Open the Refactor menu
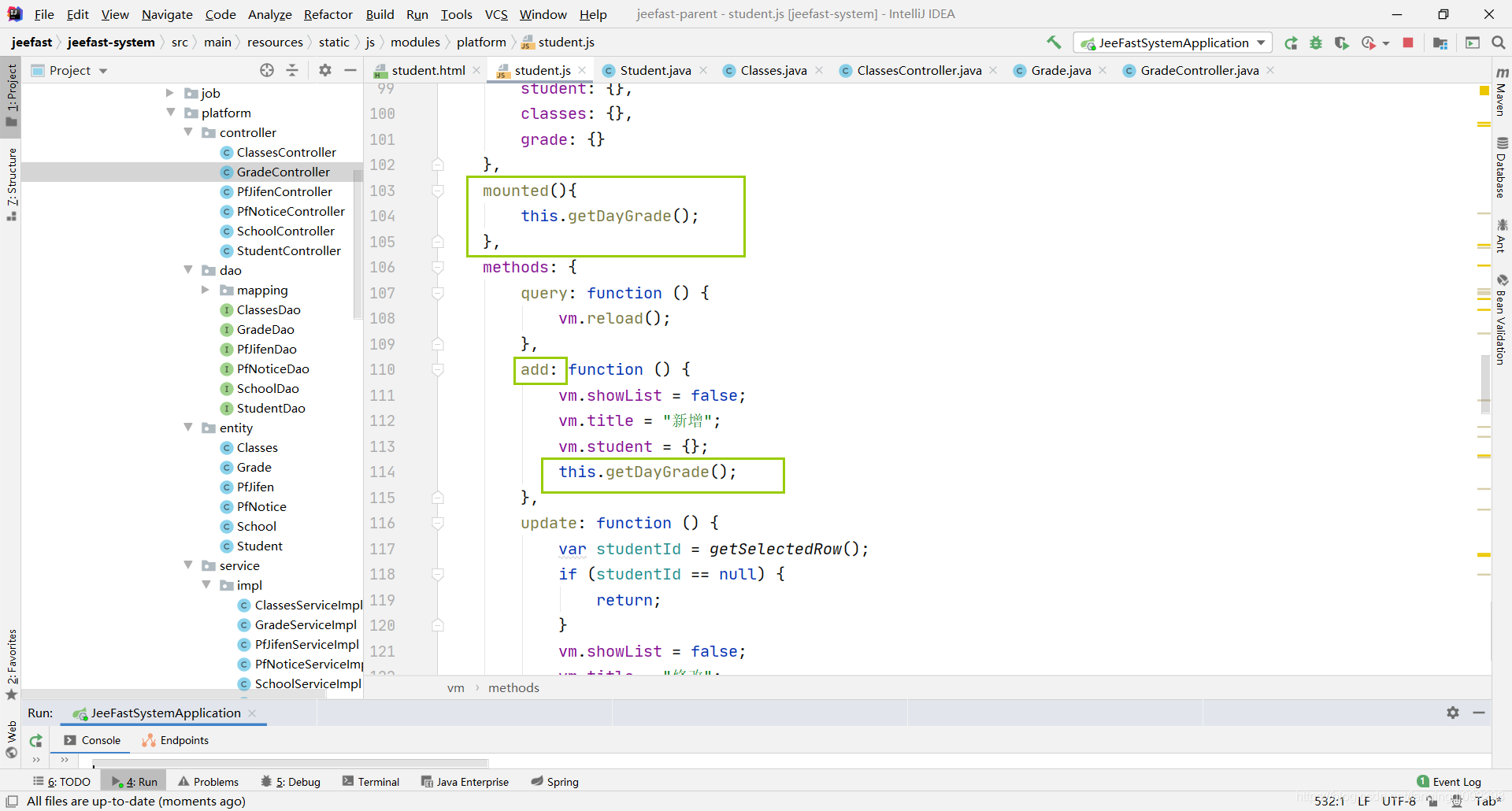1512x811 pixels. point(328,14)
